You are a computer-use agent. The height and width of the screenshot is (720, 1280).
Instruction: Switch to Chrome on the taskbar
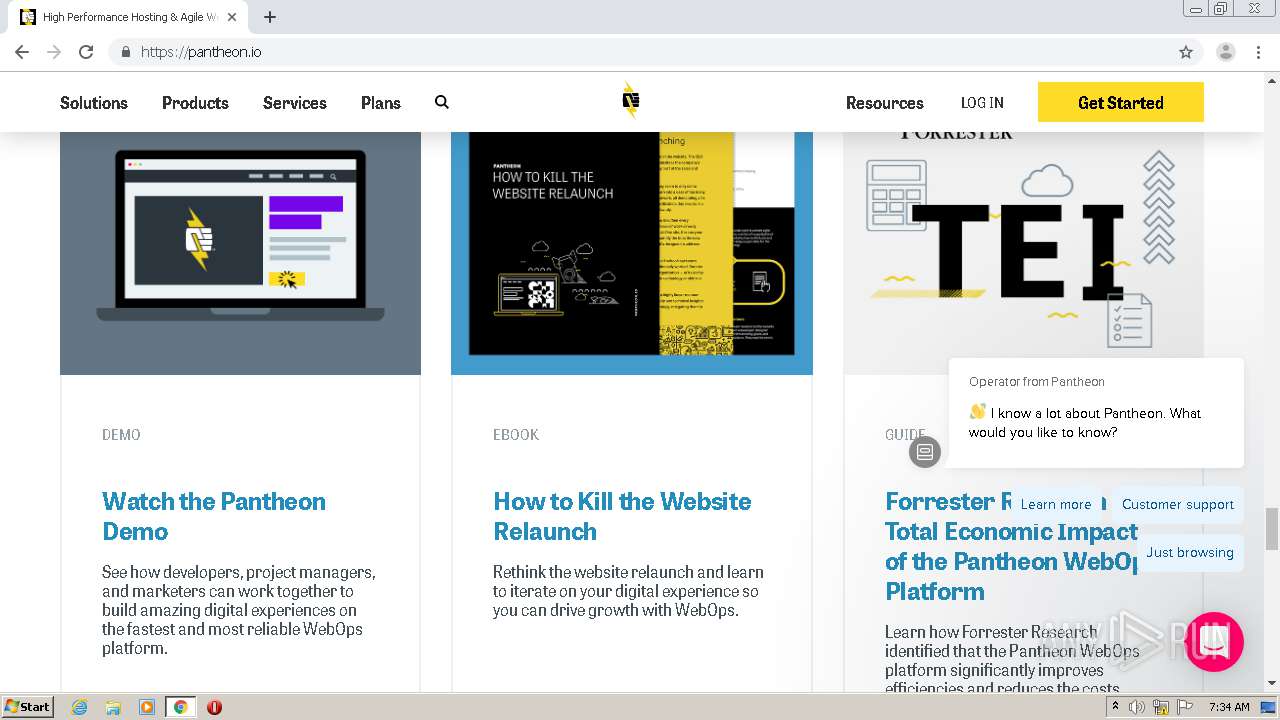(180, 707)
